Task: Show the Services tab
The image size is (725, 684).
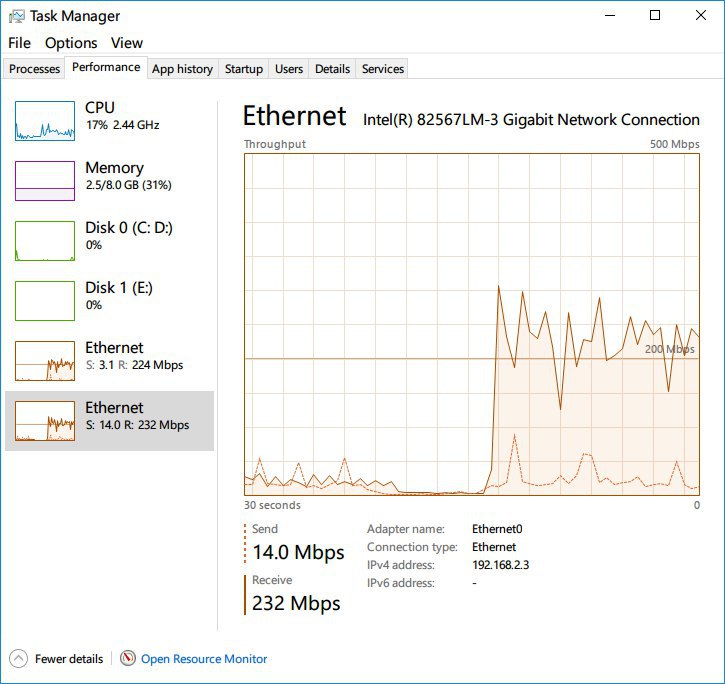Action: coord(383,69)
